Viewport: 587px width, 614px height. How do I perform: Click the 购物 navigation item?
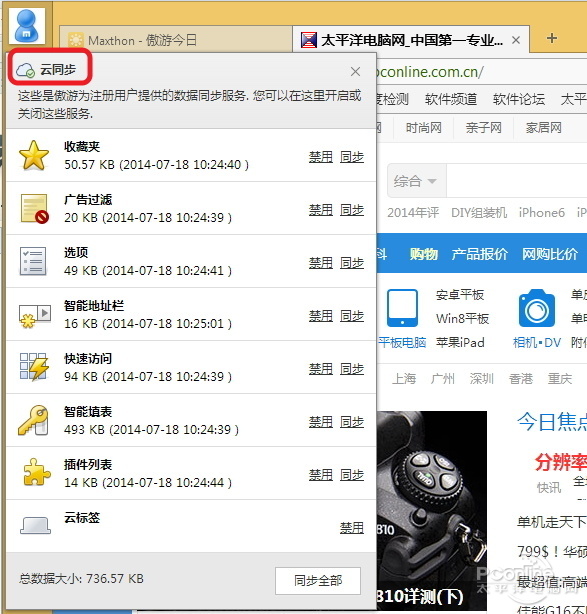tap(423, 254)
